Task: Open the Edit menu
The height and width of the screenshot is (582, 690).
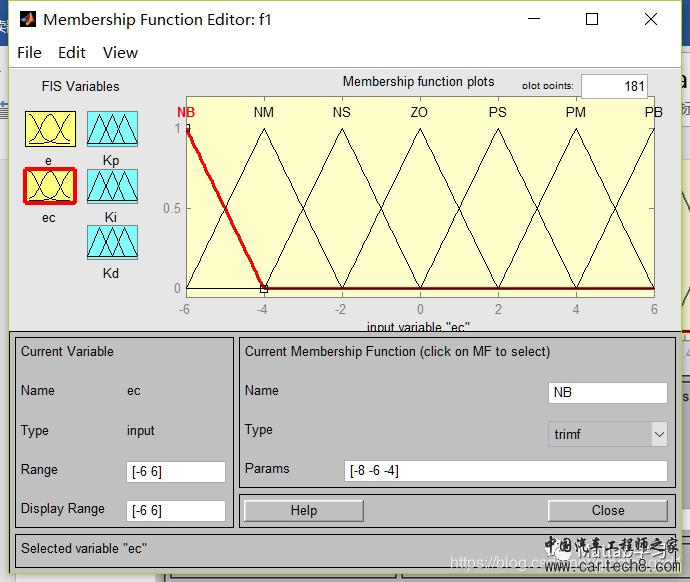Action: 72,53
